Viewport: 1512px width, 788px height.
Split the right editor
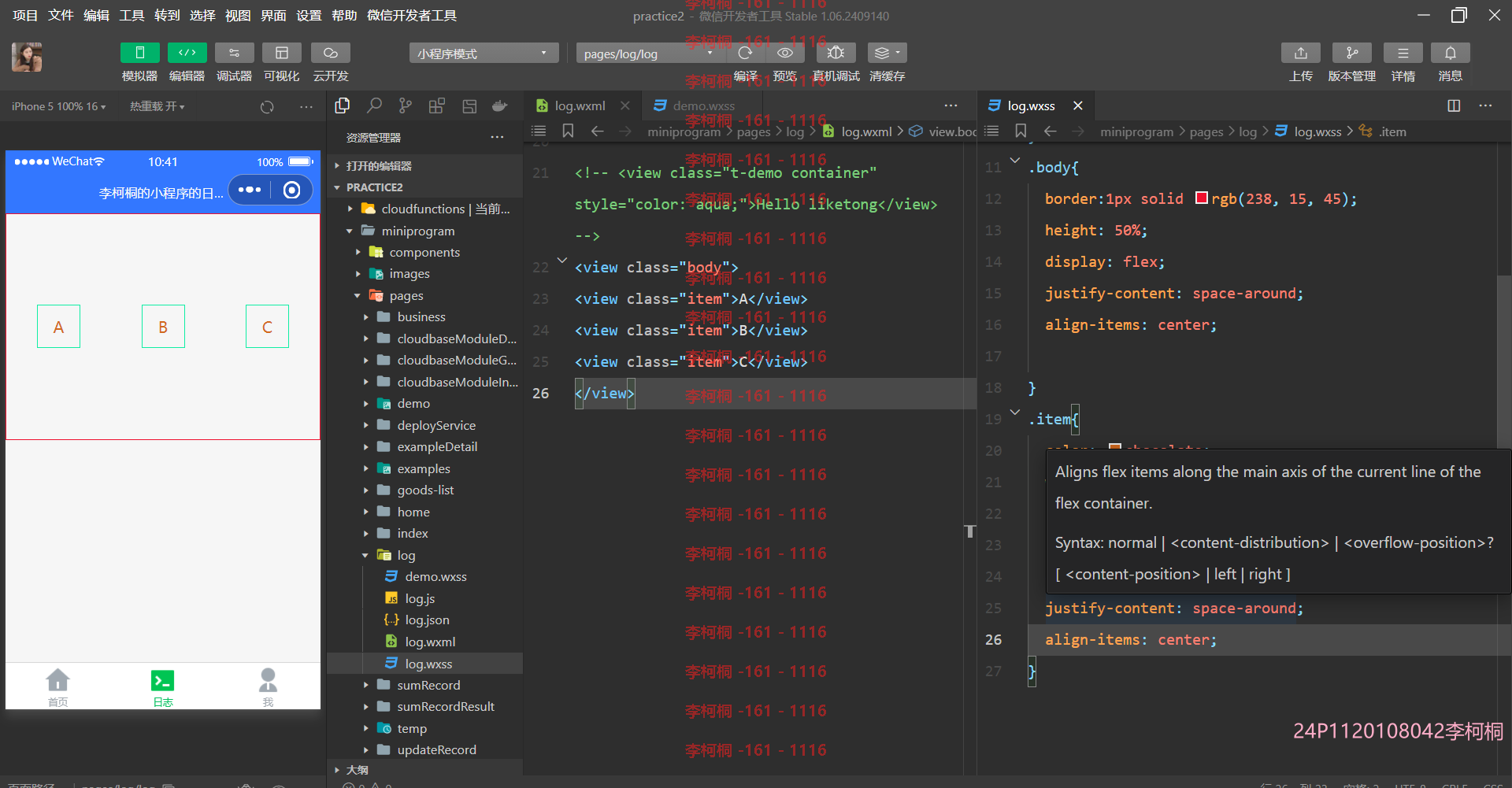pyautogui.click(x=1454, y=105)
